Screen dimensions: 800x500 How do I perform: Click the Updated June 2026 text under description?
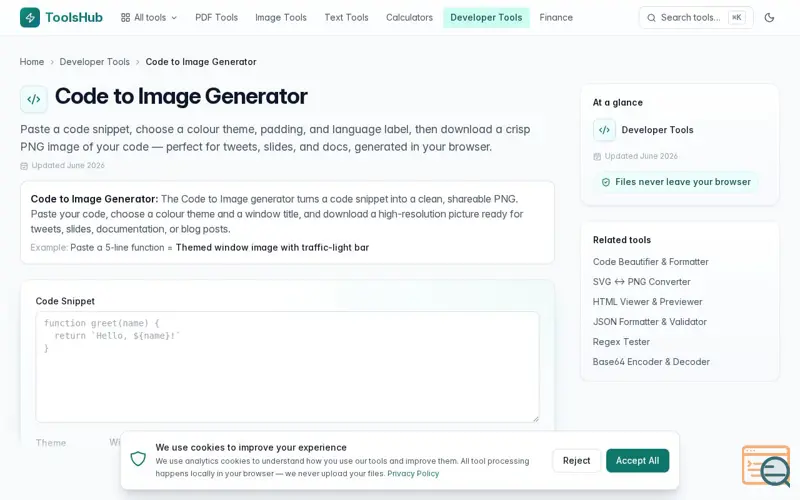68,165
